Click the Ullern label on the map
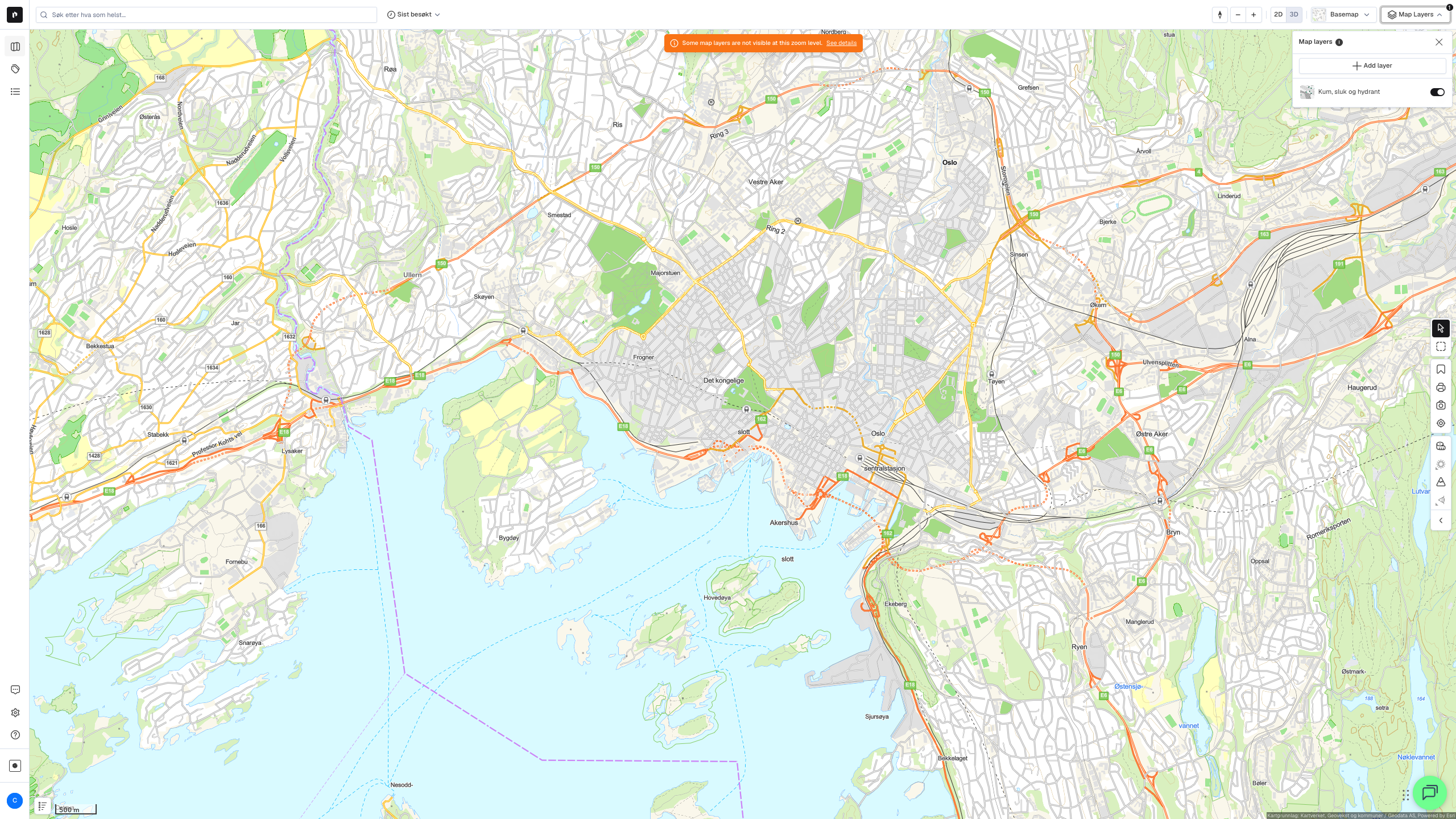This screenshot has width=1456, height=819. pyautogui.click(x=412, y=275)
